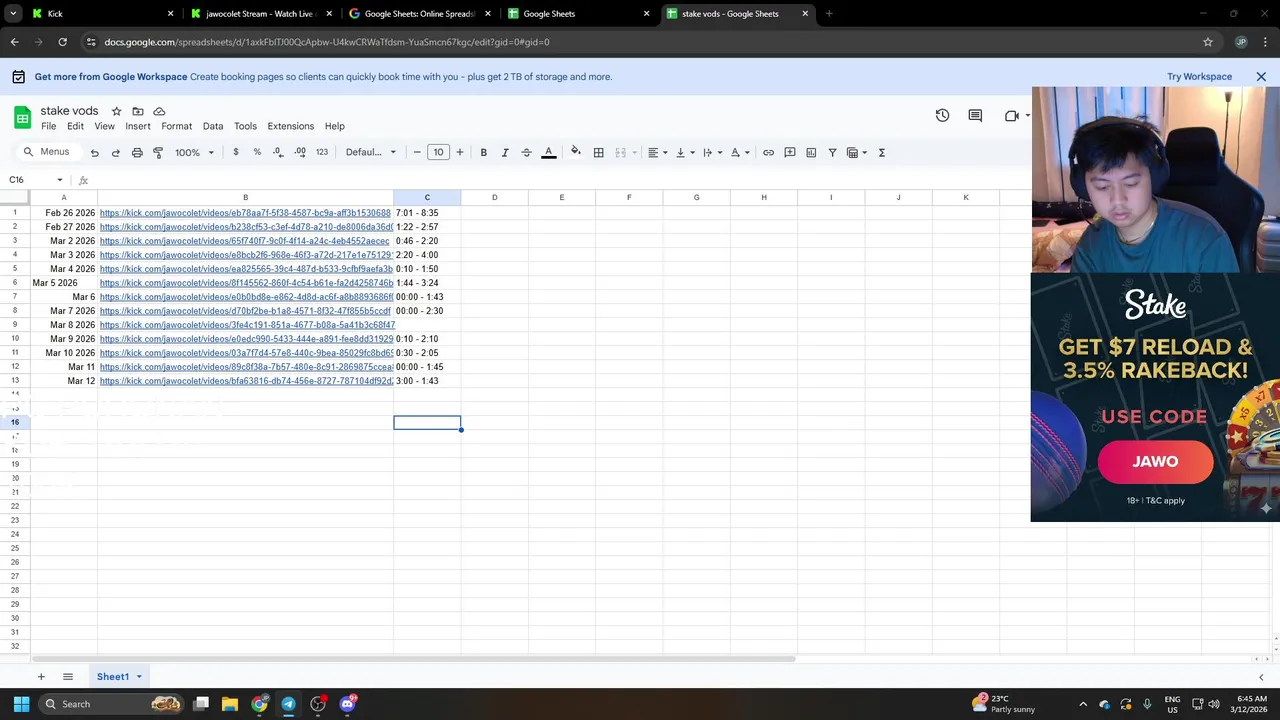Click the font size field showing 10
This screenshot has height=720, width=1280.
pyautogui.click(x=438, y=152)
